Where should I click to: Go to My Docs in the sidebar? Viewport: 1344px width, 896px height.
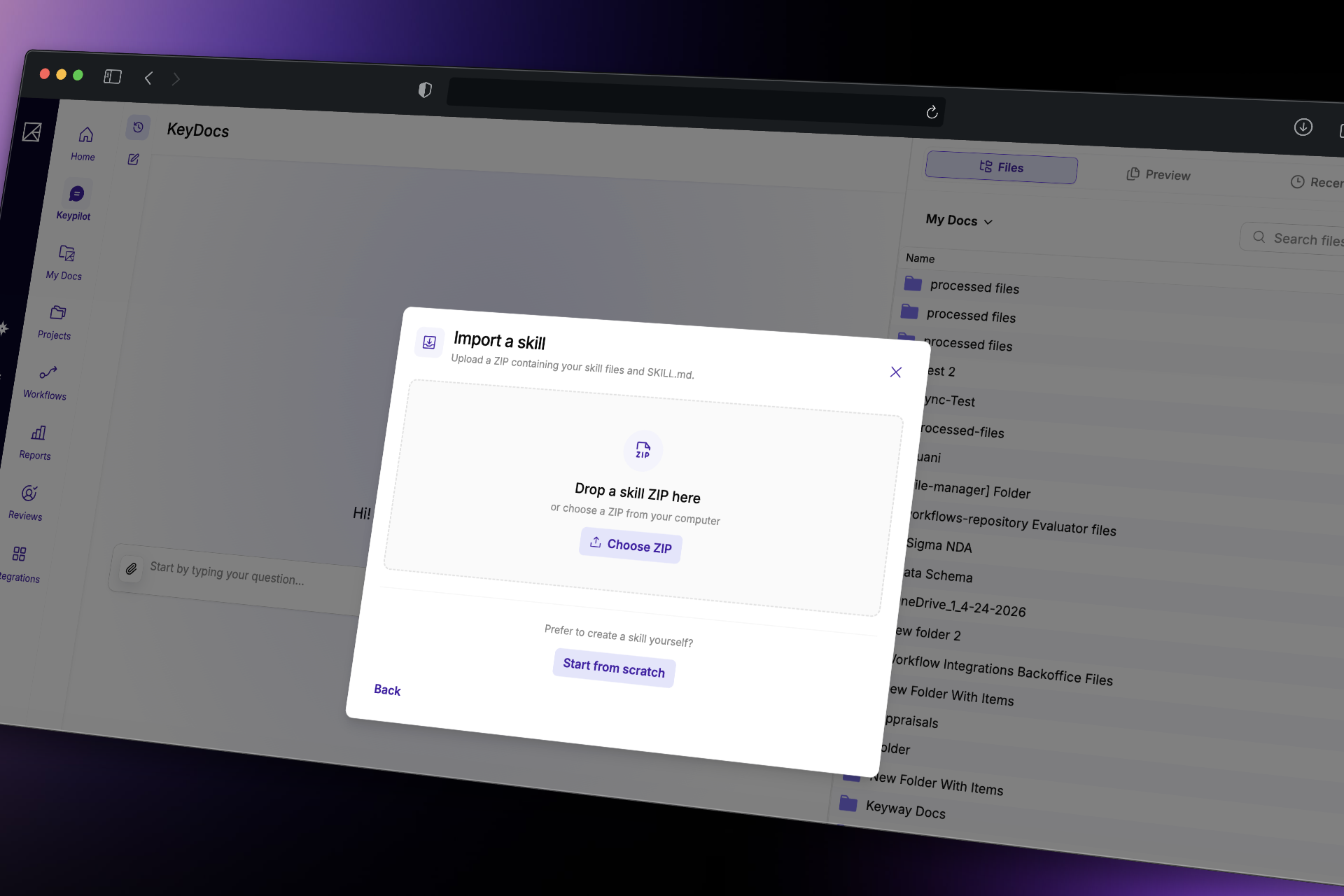[65, 262]
